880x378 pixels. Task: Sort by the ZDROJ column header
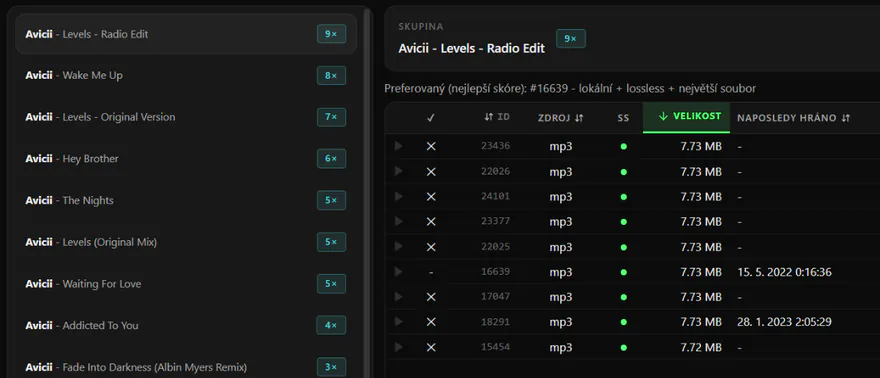pyautogui.click(x=561, y=118)
